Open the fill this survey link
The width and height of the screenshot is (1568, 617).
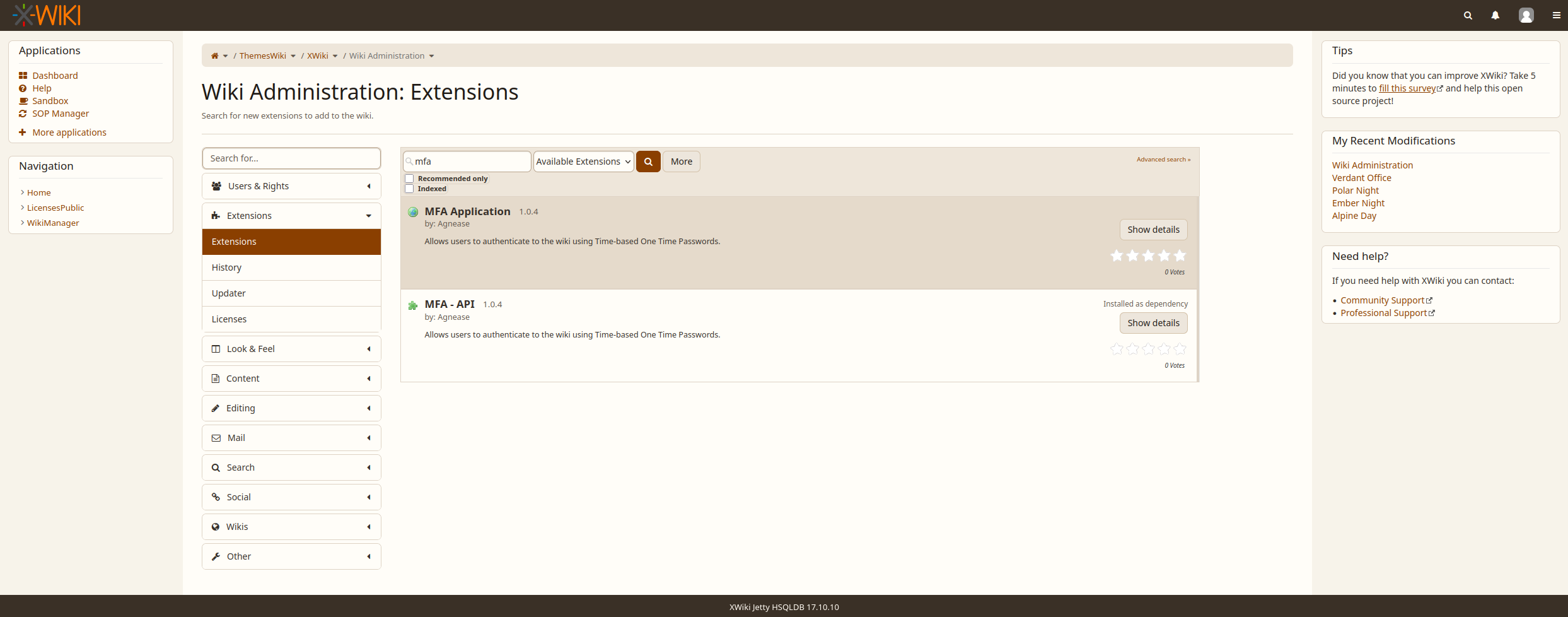click(1407, 88)
